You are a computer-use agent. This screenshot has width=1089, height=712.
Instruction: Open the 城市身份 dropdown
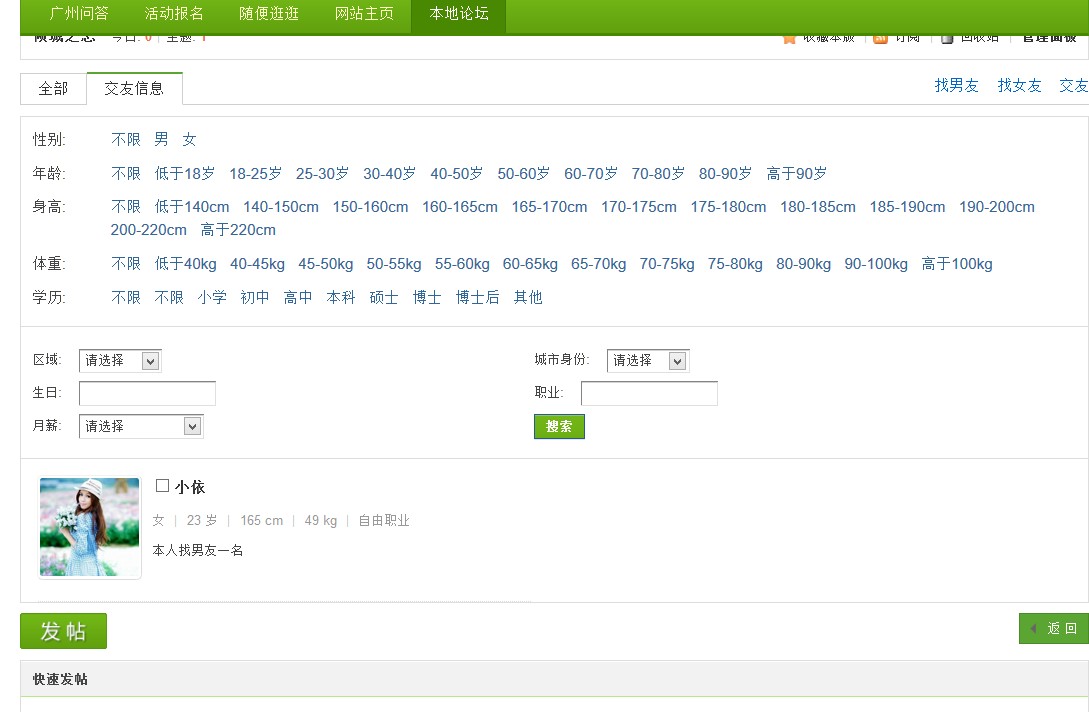pos(648,361)
